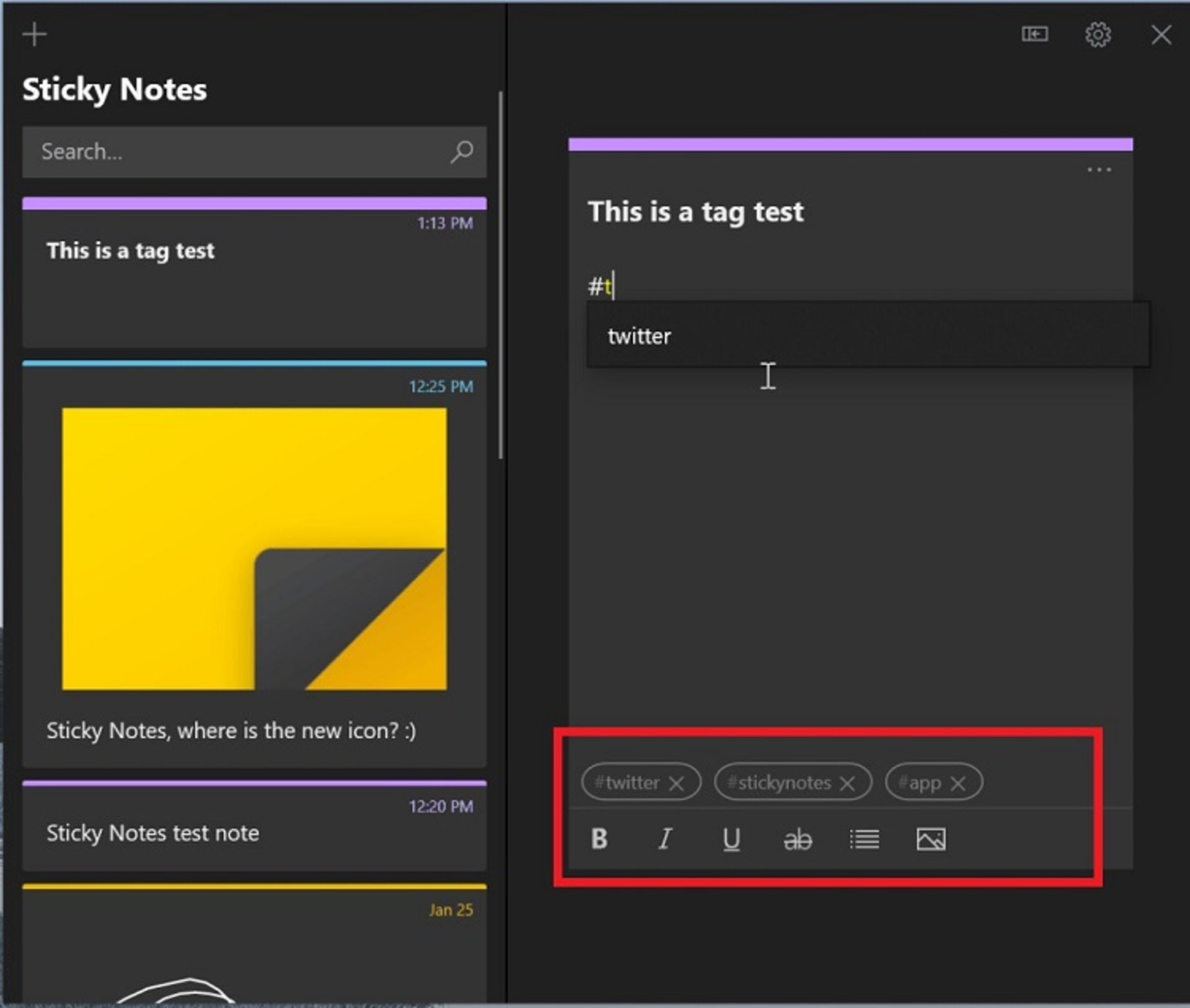This screenshot has width=1190, height=1008.
Task: Open the note's three-dot options menu
Action: (1100, 169)
